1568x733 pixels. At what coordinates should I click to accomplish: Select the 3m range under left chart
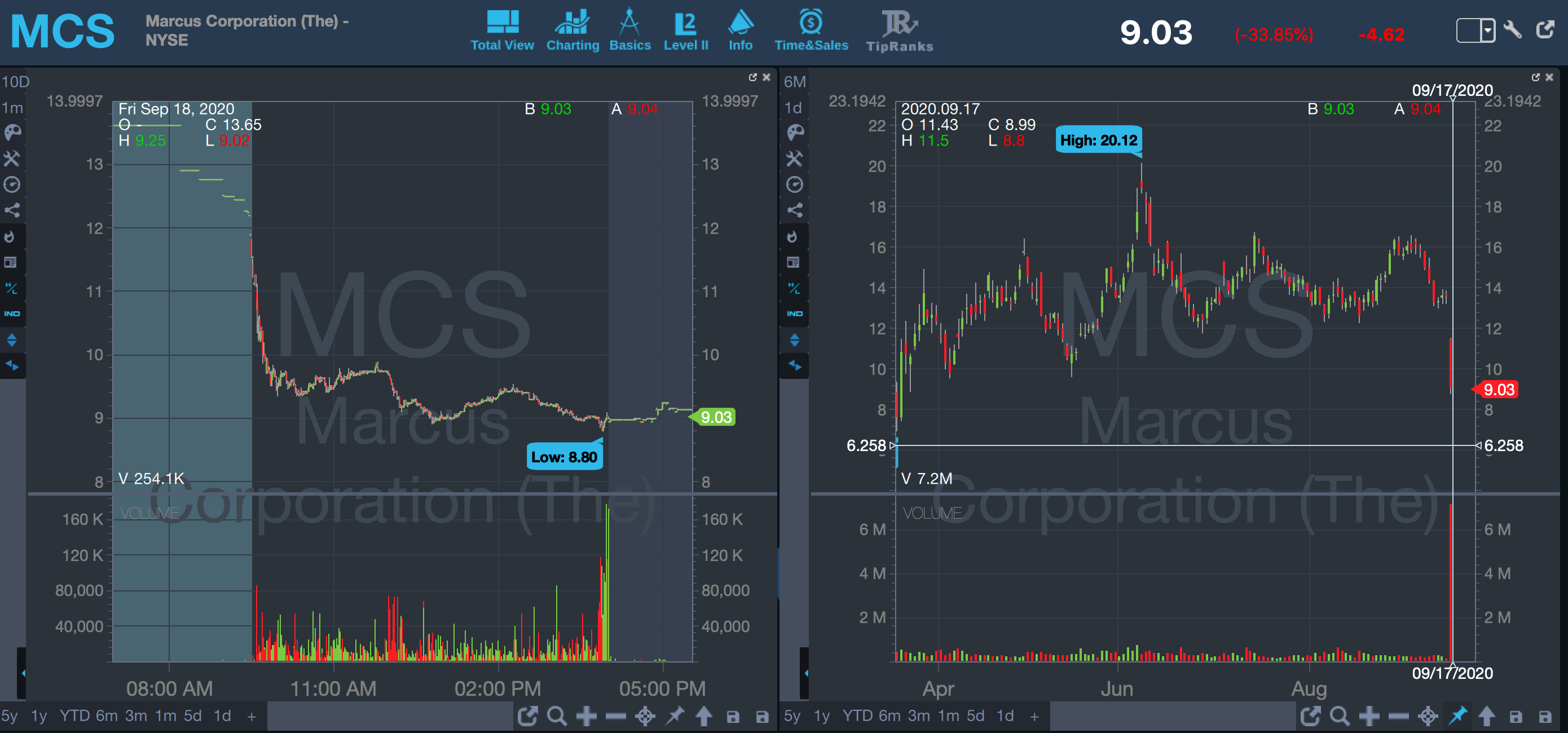pyautogui.click(x=136, y=716)
